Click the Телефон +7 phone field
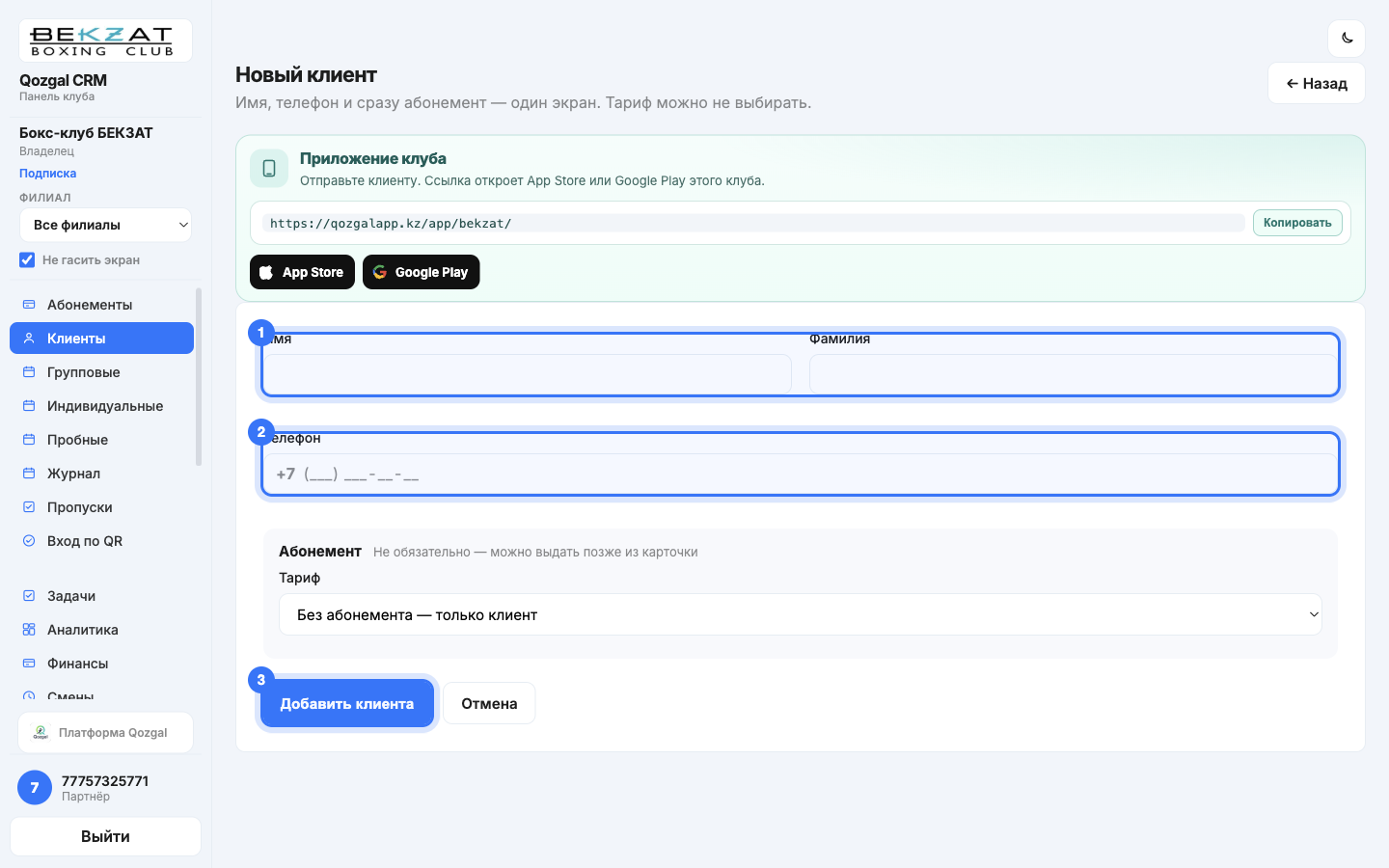 point(801,474)
